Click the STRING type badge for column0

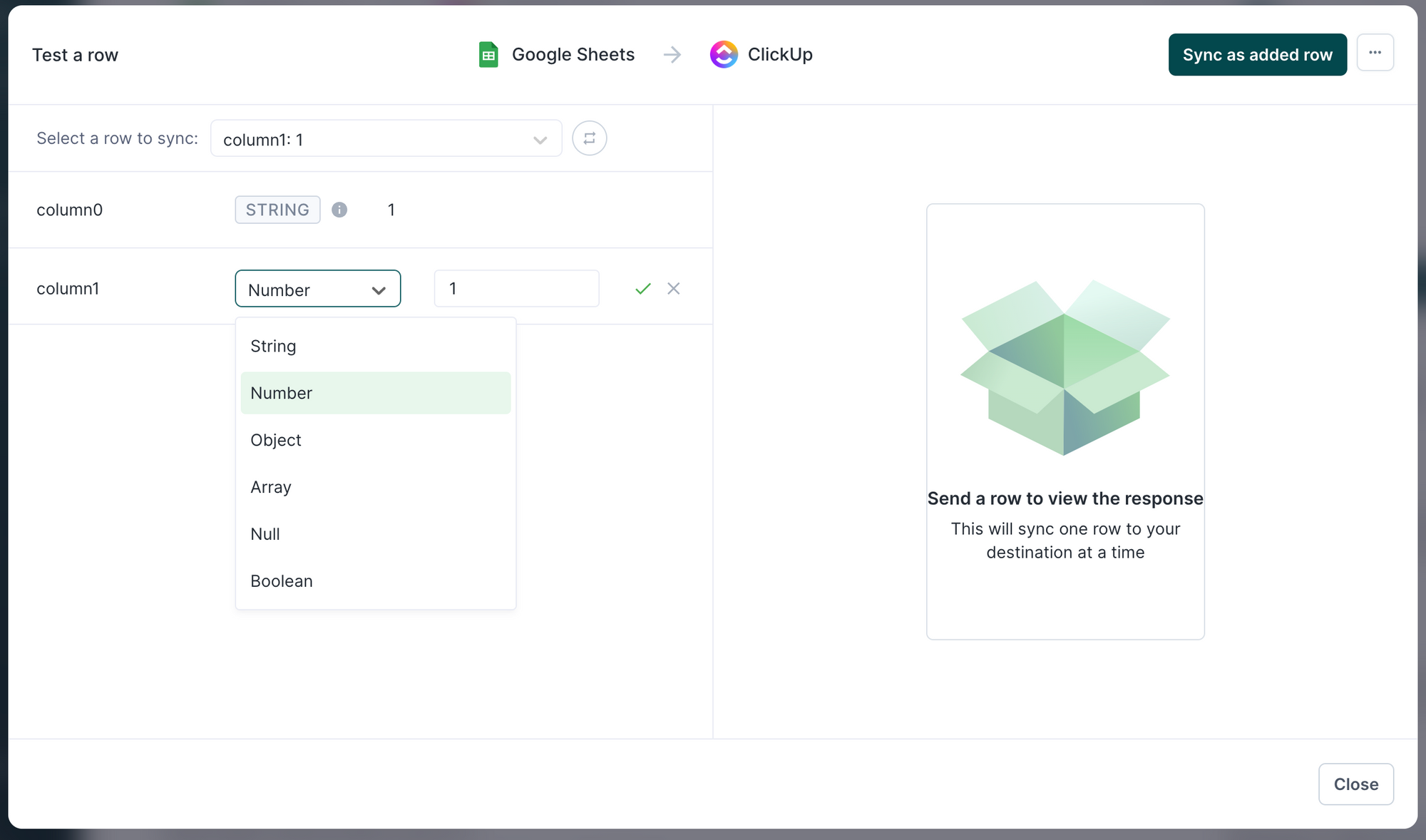277,210
